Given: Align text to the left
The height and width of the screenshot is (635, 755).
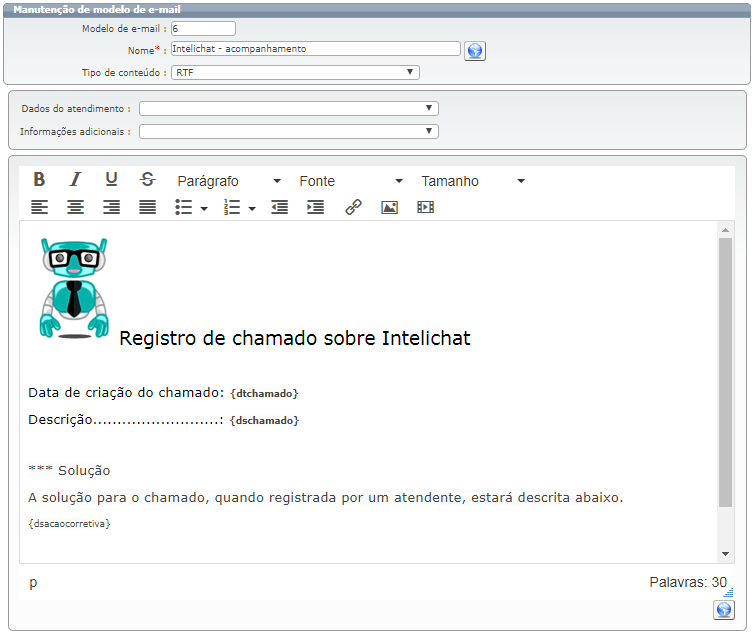Looking at the screenshot, I should click(39, 207).
